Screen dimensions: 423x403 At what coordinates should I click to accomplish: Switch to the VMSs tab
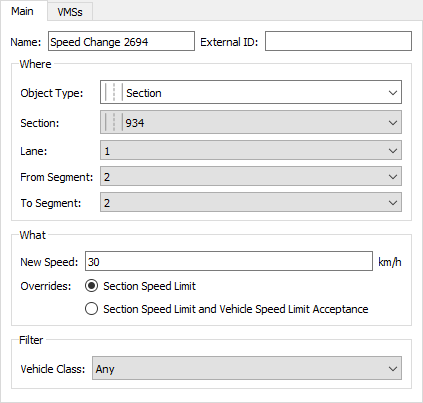click(x=70, y=12)
